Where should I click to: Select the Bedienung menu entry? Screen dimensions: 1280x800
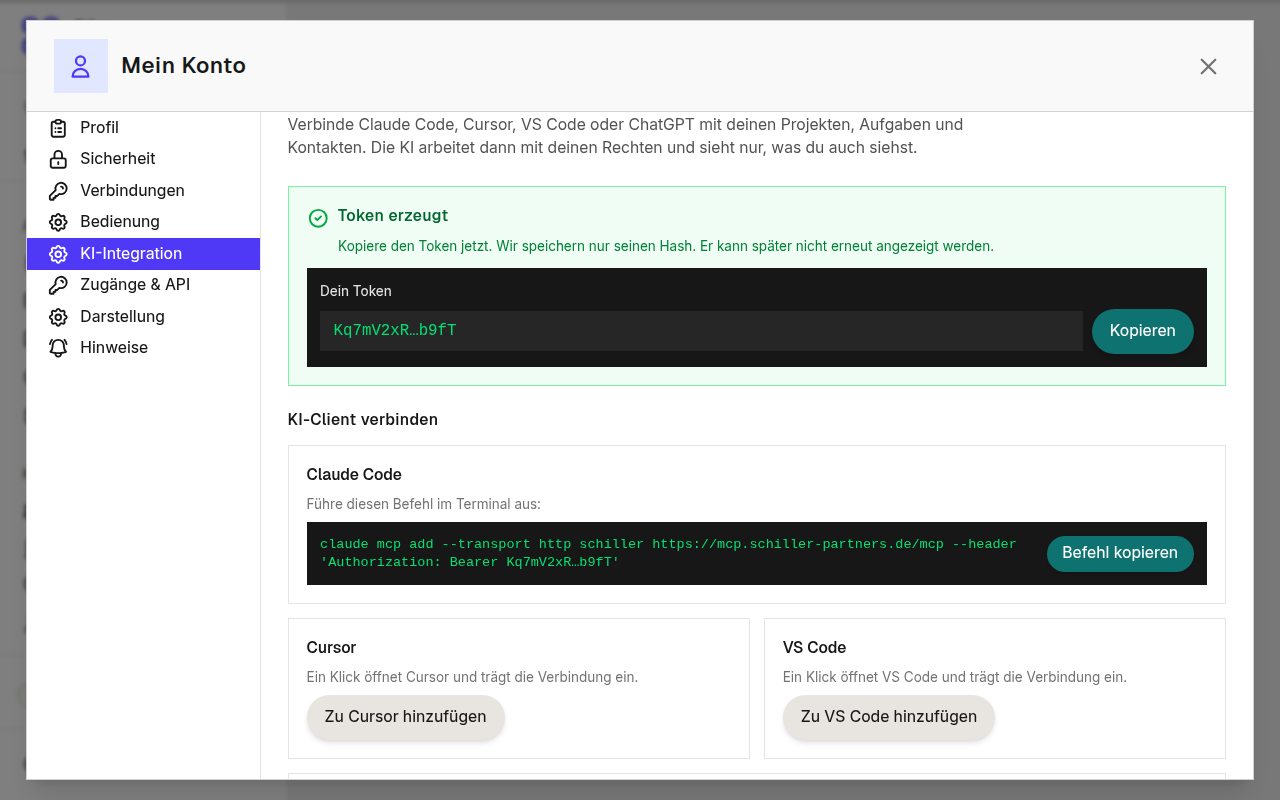[x=143, y=222]
